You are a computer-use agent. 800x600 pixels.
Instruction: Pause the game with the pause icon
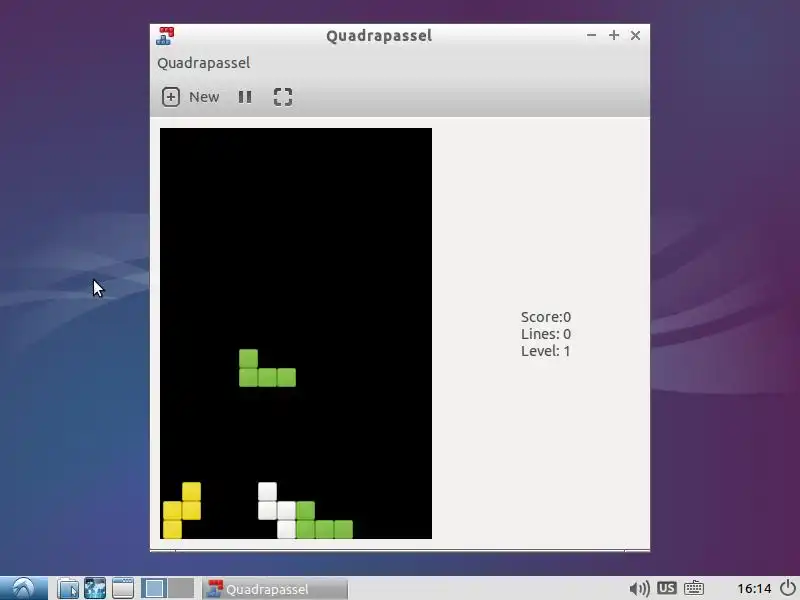[245, 97]
